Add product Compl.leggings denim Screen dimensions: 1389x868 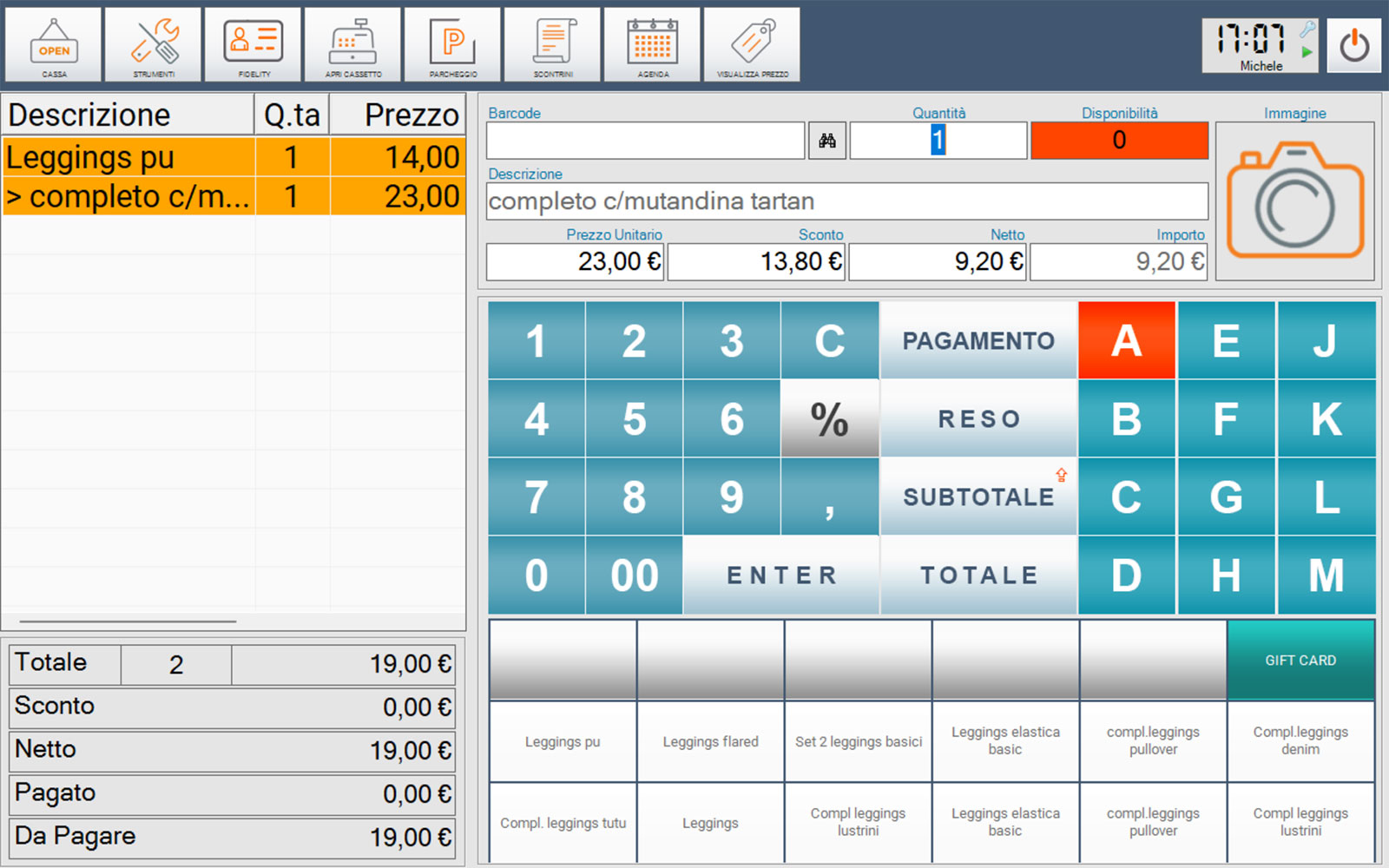pyautogui.click(x=1300, y=741)
